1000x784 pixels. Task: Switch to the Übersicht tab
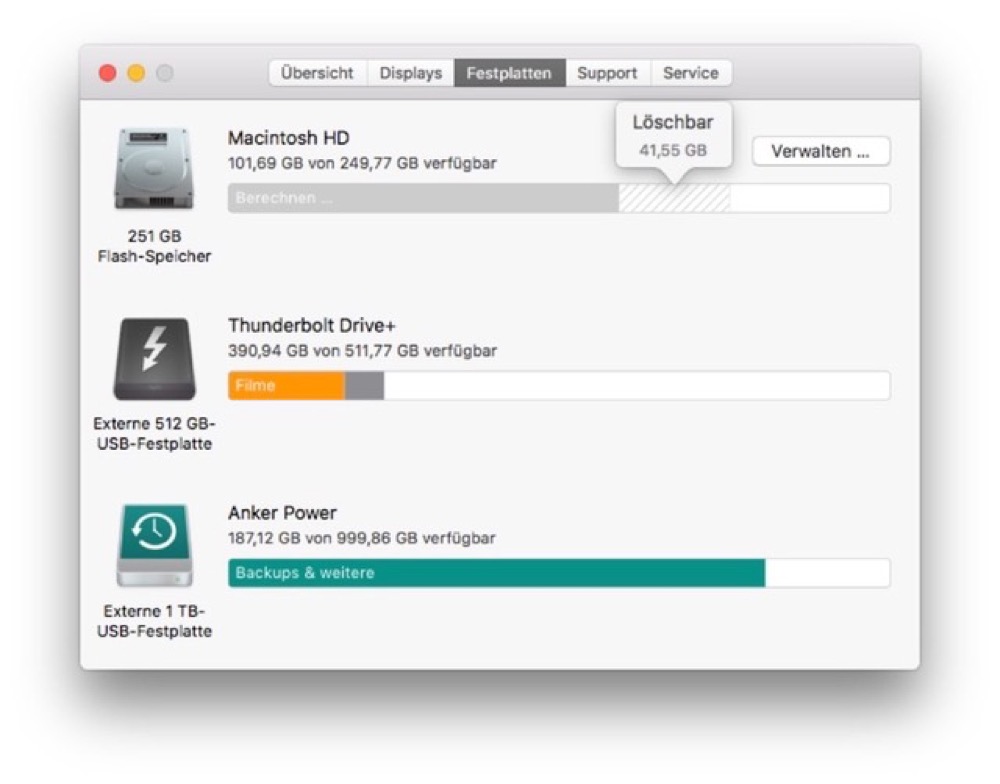coord(317,73)
